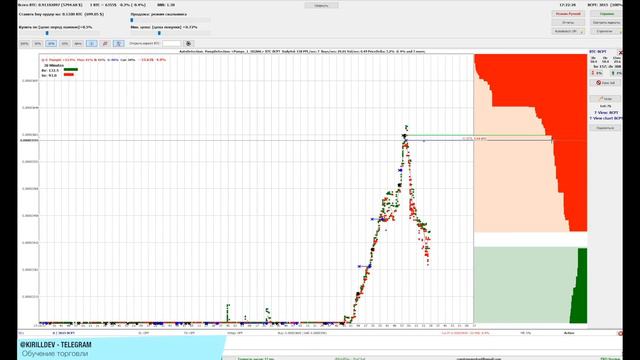Open the View chart BCPT link
The width and height of the screenshot is (640, 360).
point(606,118)
